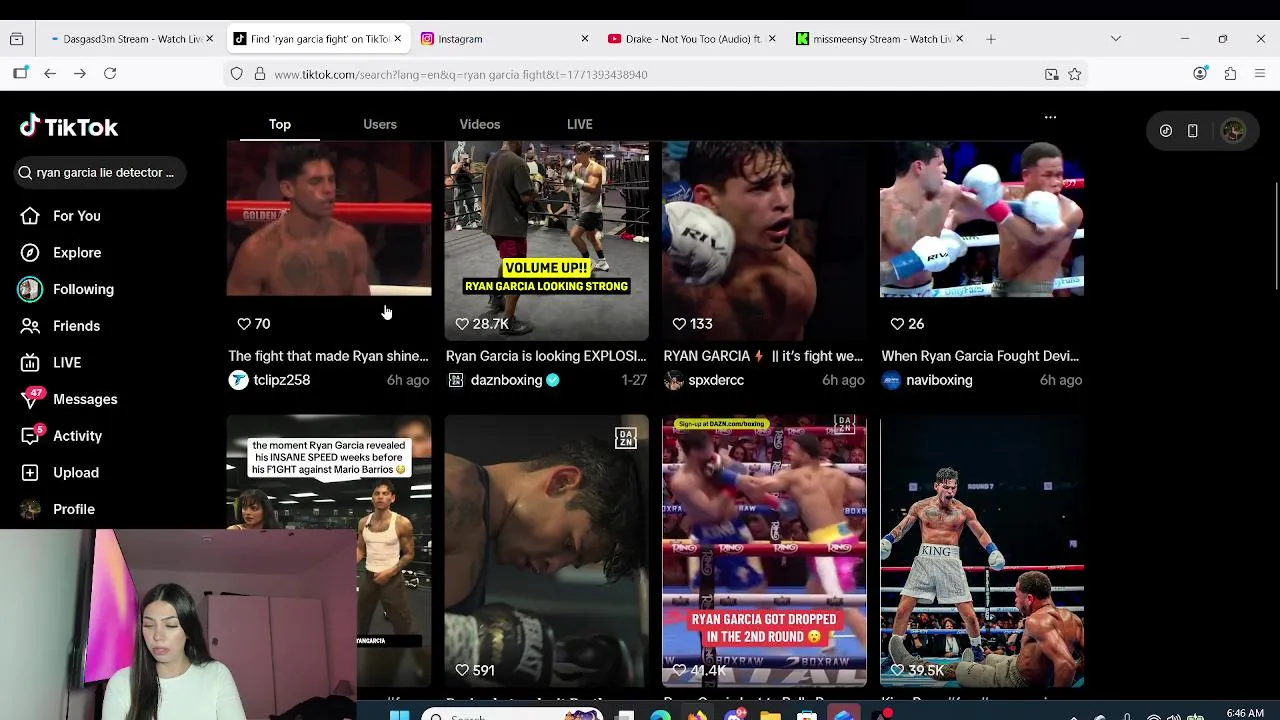Click title 'RYAN GARCIA || it's fight we...'
The width and height of the screenshot is (1280, 720).
point(763,356)
